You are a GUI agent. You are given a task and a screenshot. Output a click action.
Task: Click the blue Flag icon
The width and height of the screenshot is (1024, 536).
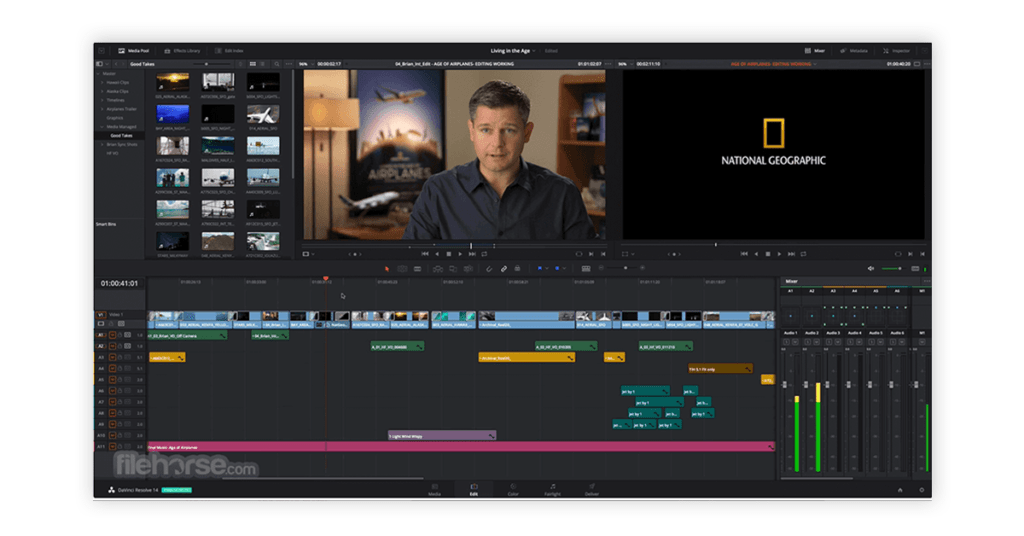539,268
